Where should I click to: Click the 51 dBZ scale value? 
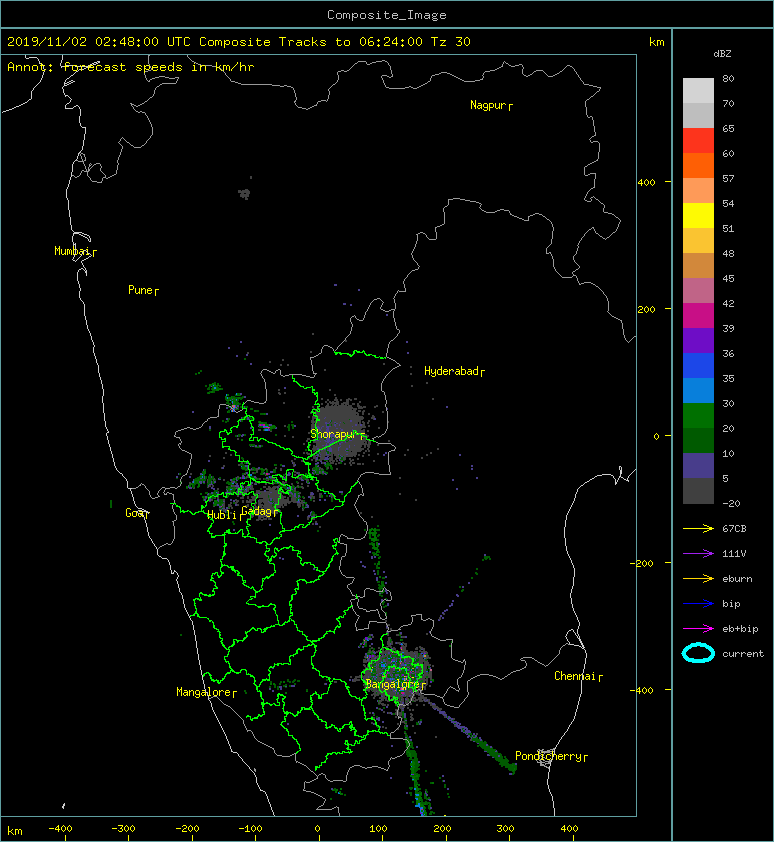tap(728, 228)
